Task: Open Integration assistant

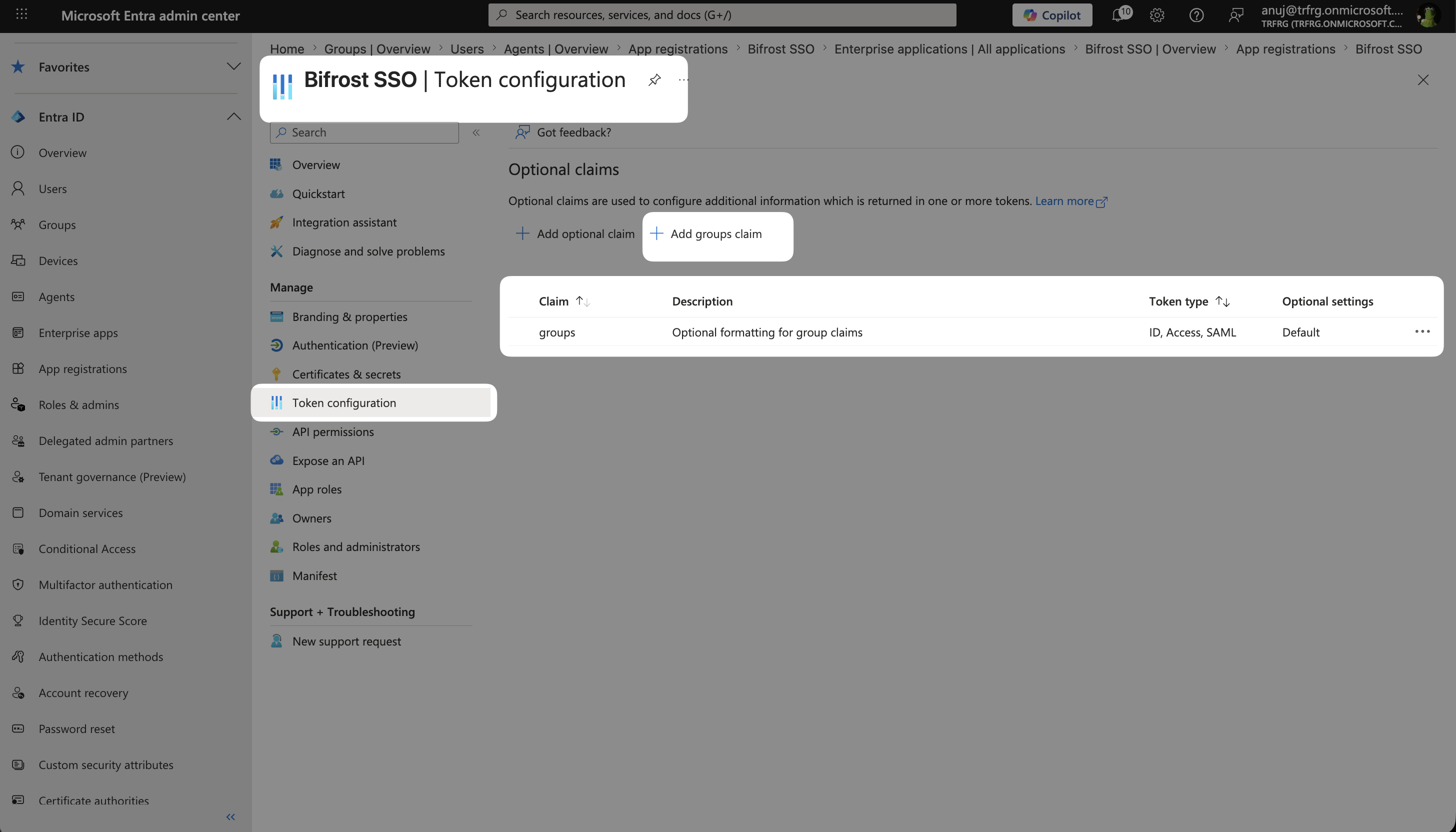Action: [x=344, y=222]
